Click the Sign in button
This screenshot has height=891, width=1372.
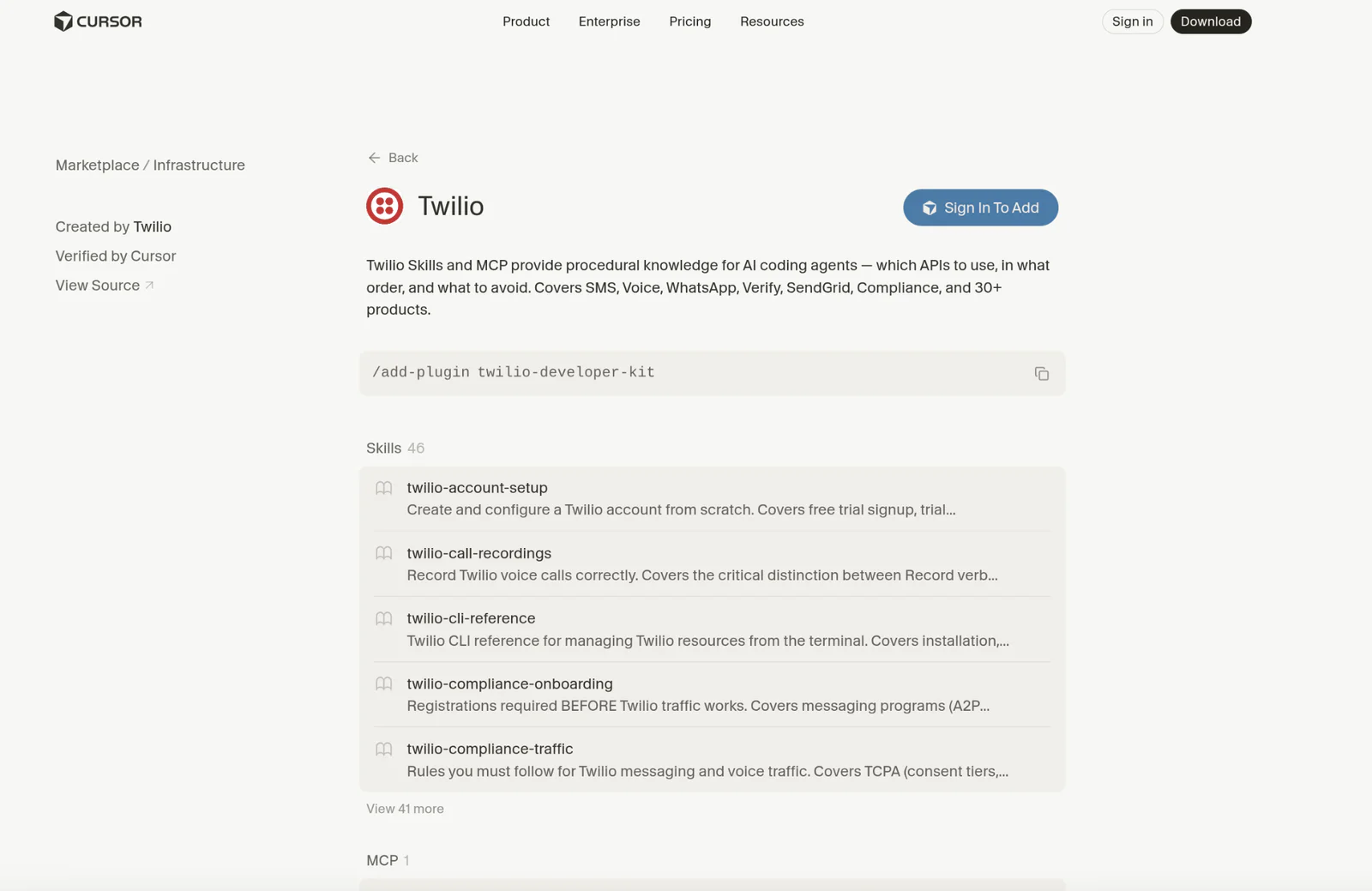tap(1132, 21)
